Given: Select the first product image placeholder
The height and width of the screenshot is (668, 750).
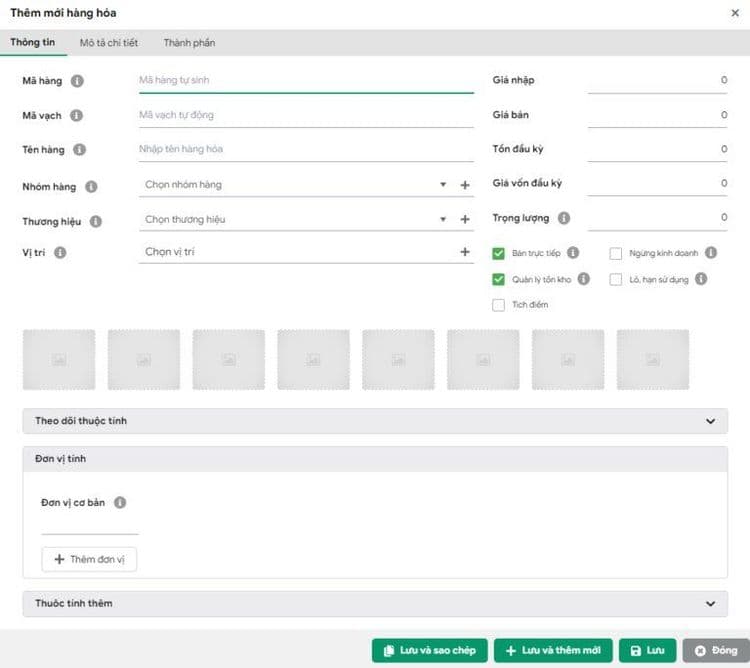Looking at the screenshot, I should 59,360.
